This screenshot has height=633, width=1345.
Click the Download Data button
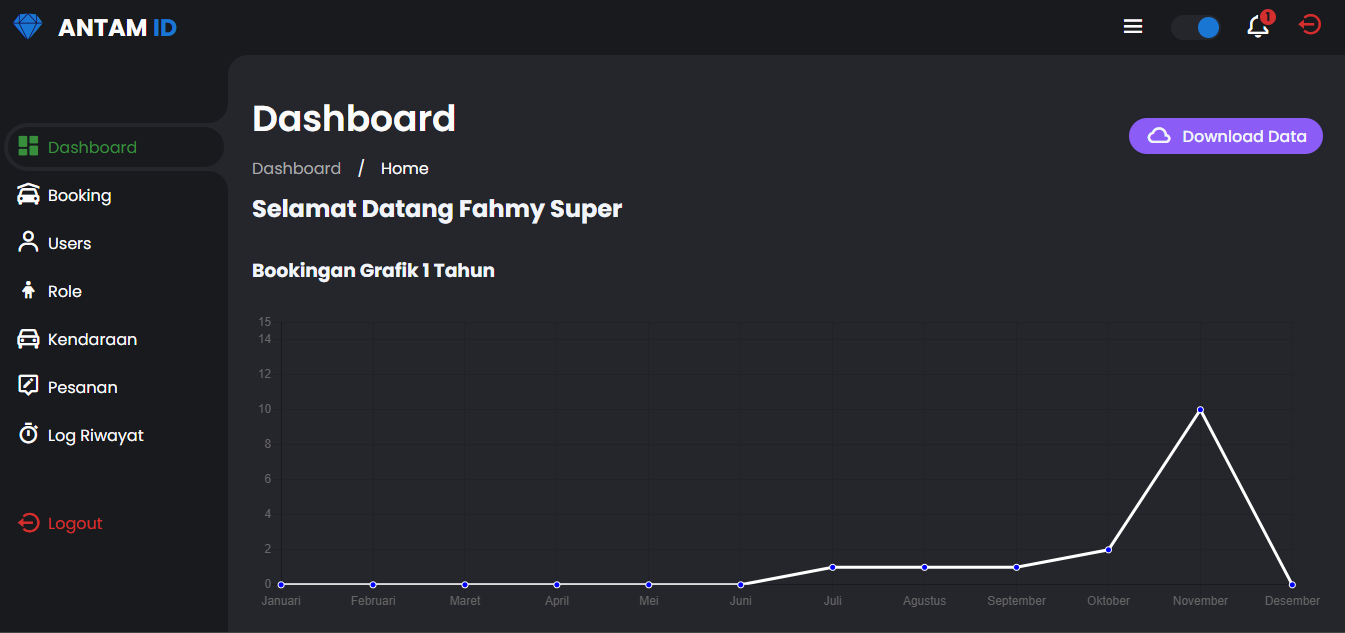coord(1225,135)
